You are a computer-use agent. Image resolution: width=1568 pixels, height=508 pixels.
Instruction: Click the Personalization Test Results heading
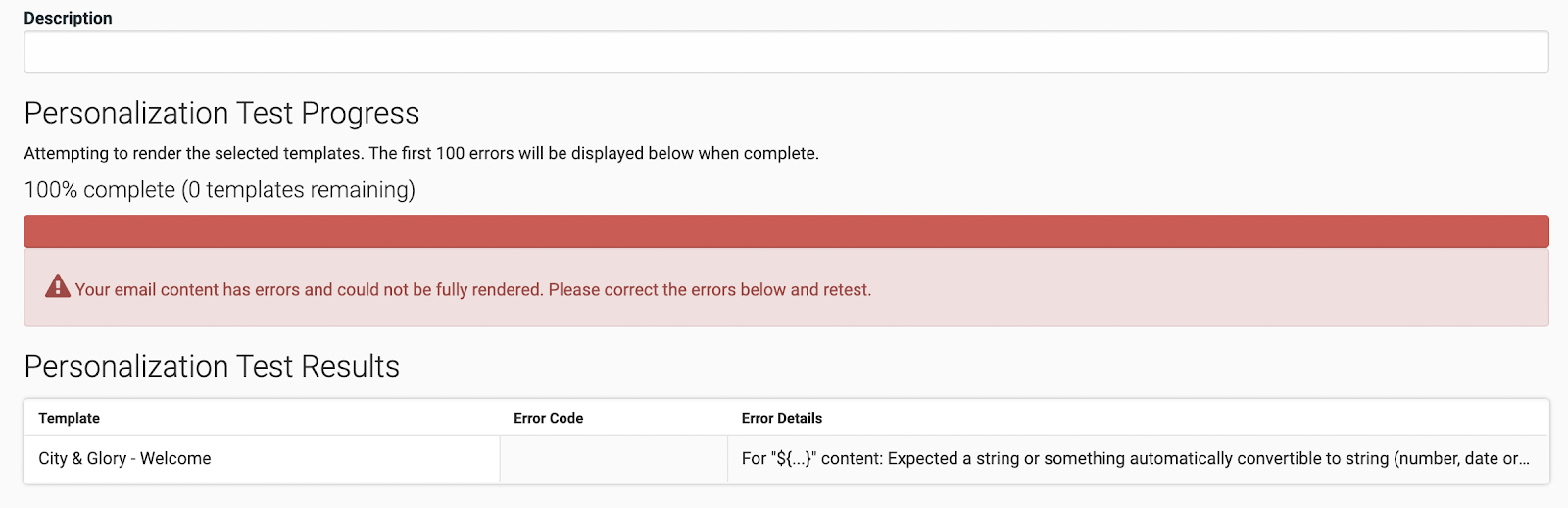point(212,366)
